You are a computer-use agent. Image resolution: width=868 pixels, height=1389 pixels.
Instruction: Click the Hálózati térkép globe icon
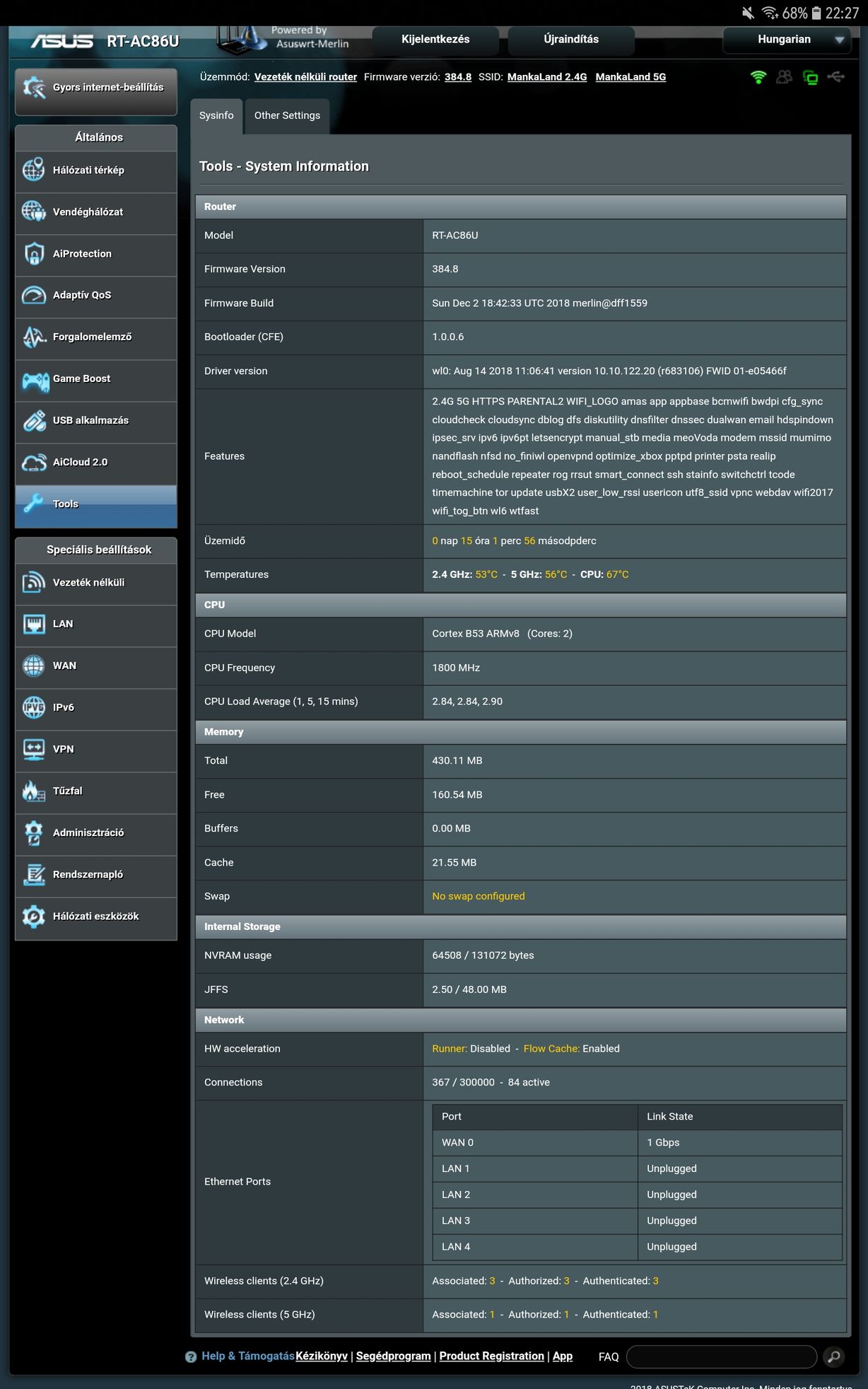[x=34, y=170]
